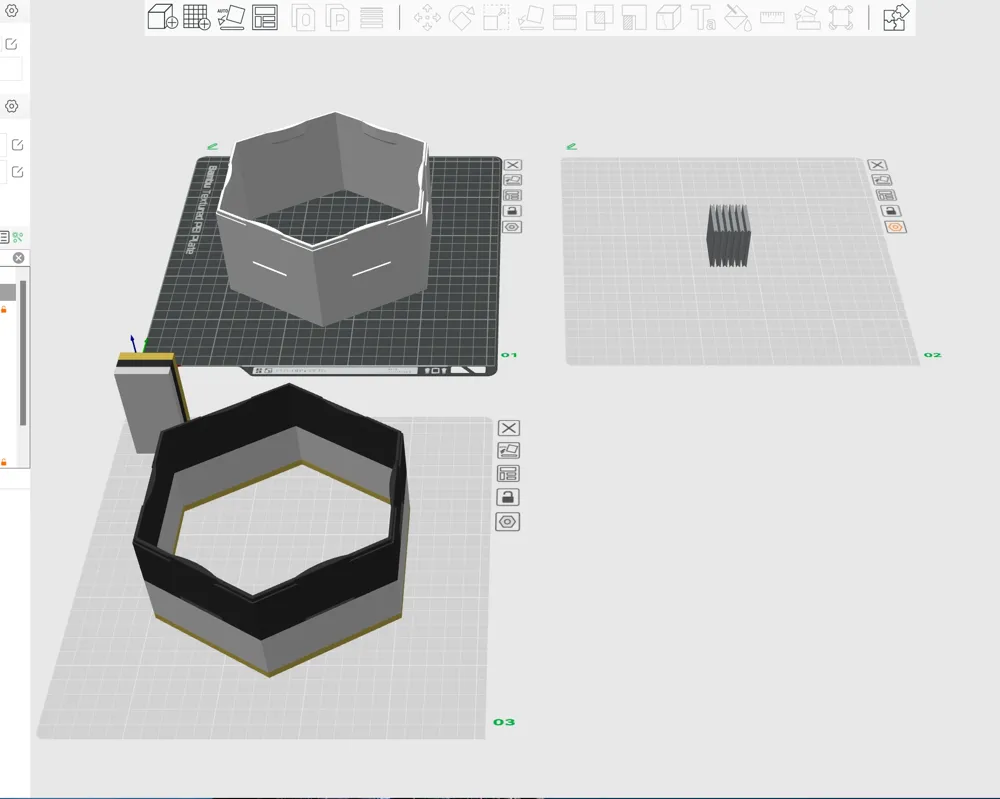The width and height of the screenshot is (1000, 799).
Task: Select Split to objects (O) tool
Action: click(303, 18)
